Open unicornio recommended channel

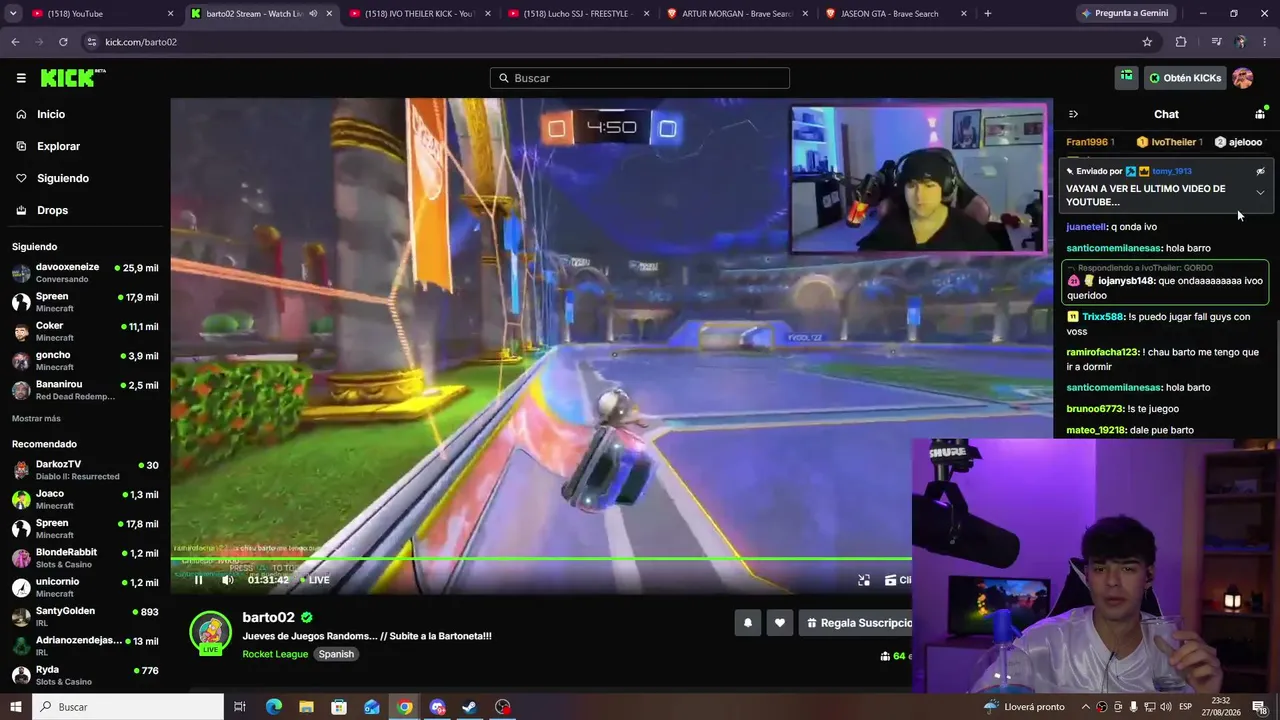(85, 587)
